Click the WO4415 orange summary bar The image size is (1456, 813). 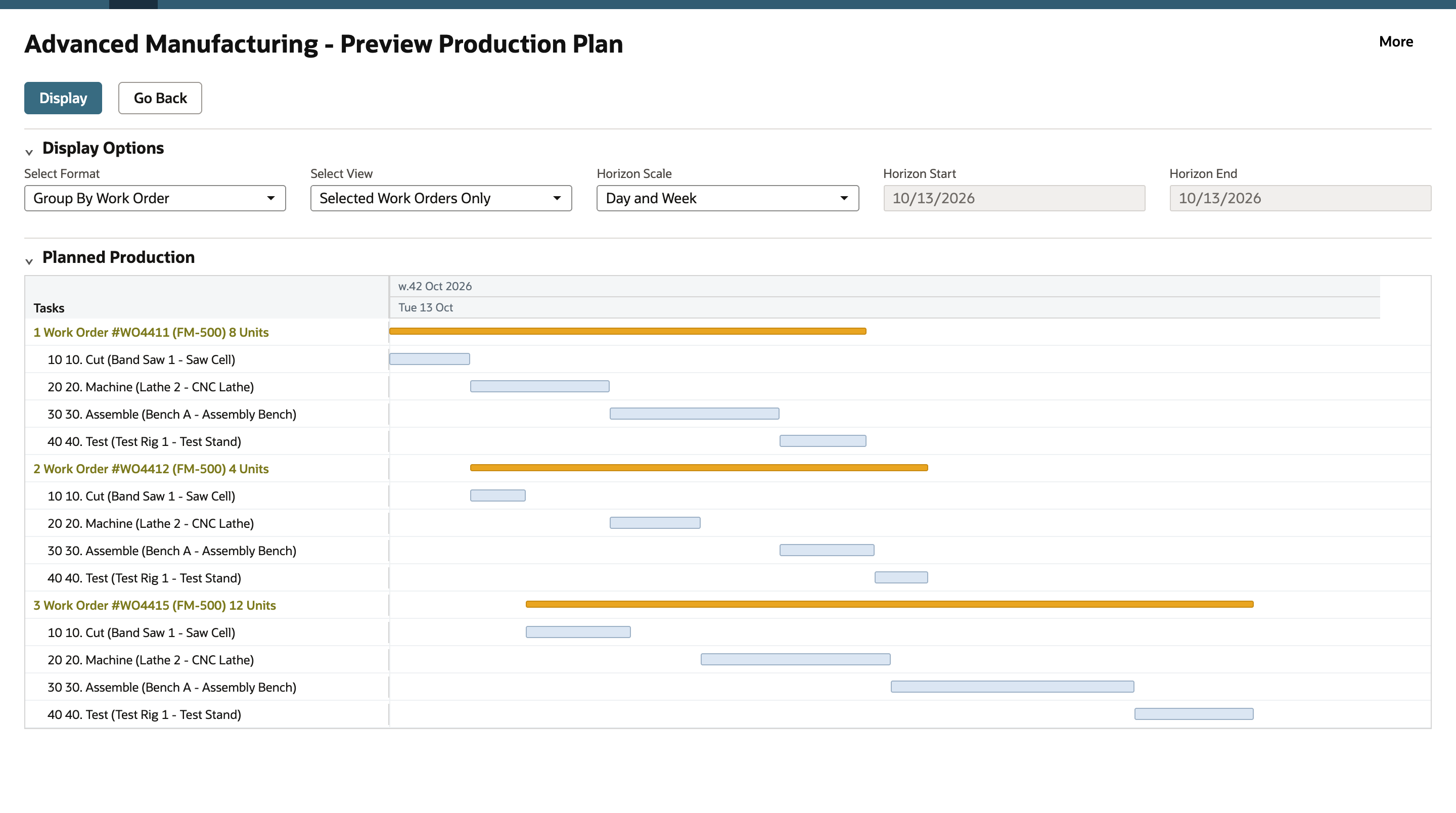coord(889,604)
